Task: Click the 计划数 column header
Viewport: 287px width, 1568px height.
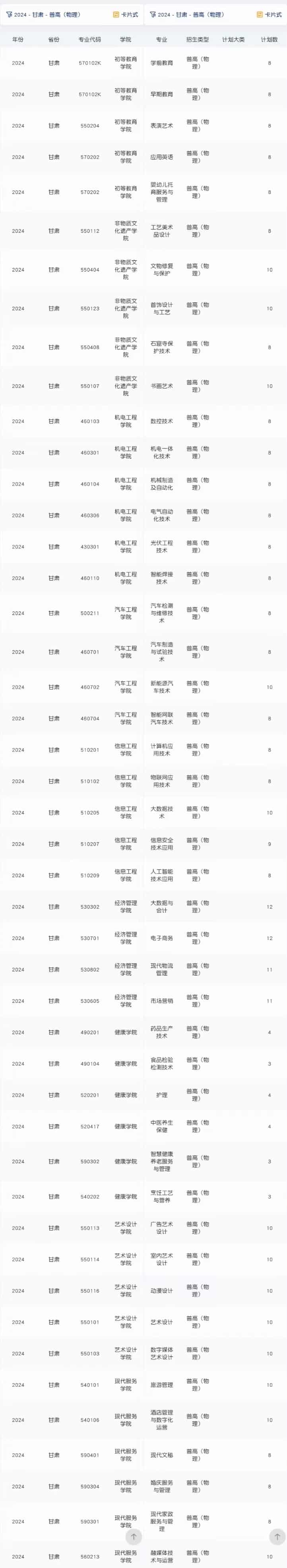Action: 270,40
